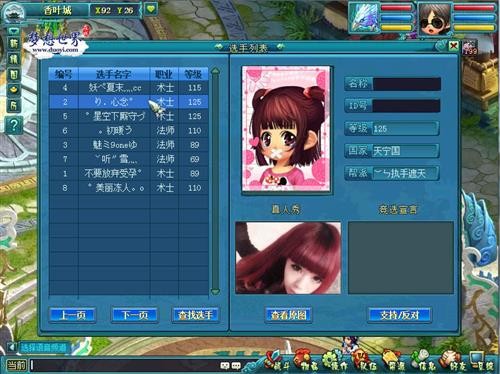Image resolution: width=500 pixels, height=374 pixels.
Task: Click the 支持/反对 vote button
Action: pos(399,315)
